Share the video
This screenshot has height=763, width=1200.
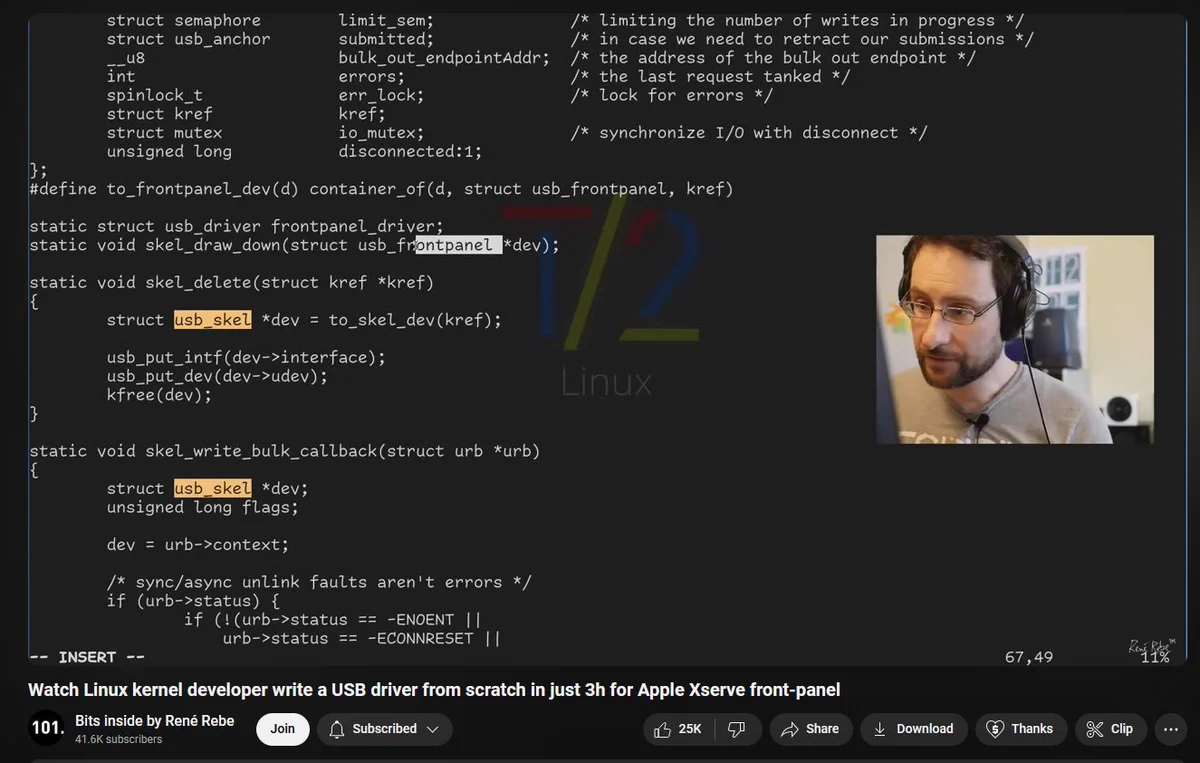[810, 729]
